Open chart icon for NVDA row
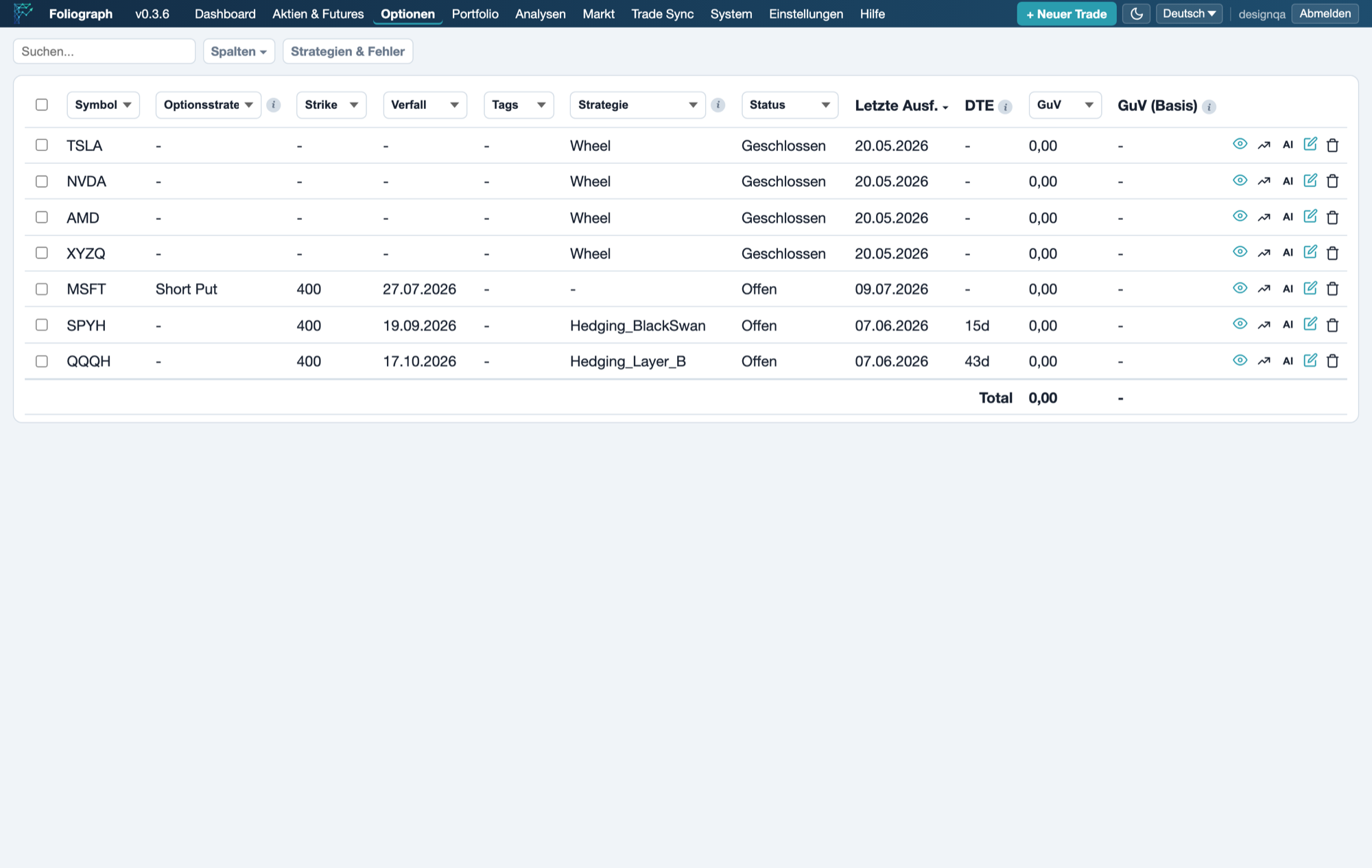The height and width of the screenshot is (868, 1372). click(x=1264, y=181)
